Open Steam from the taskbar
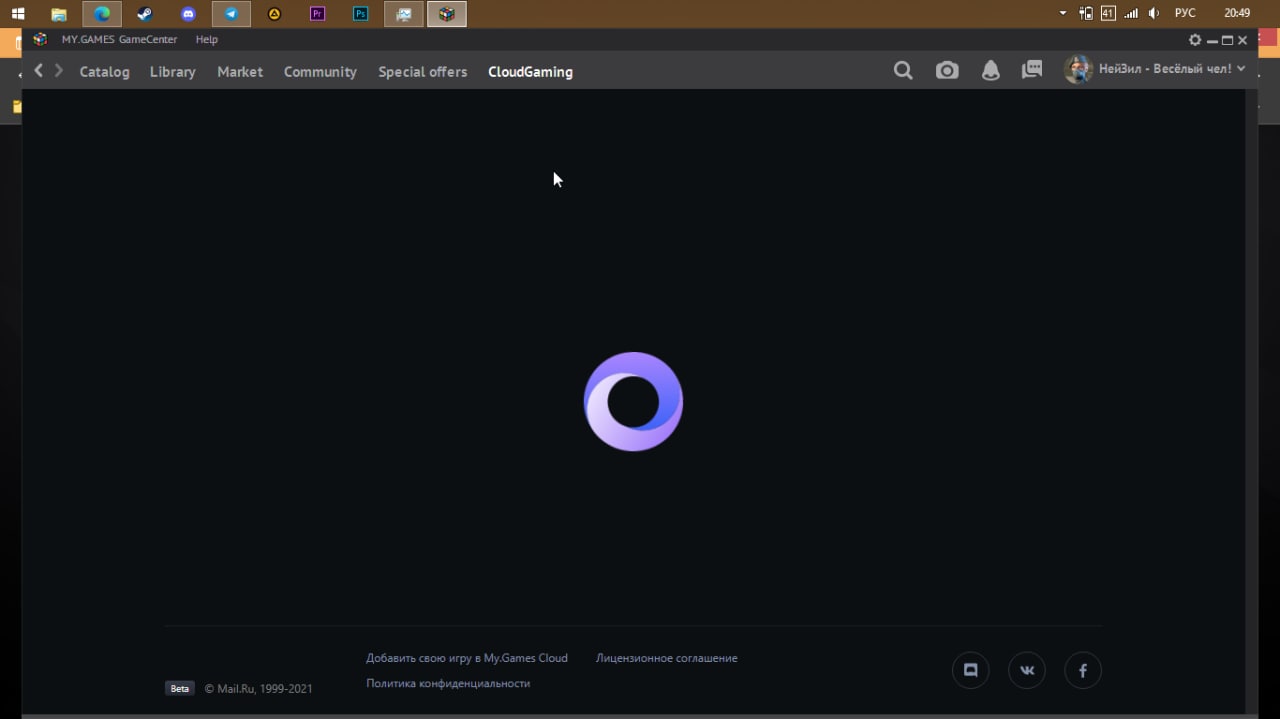The width and height of the screenshot is (1280, 719). point(145,14)
